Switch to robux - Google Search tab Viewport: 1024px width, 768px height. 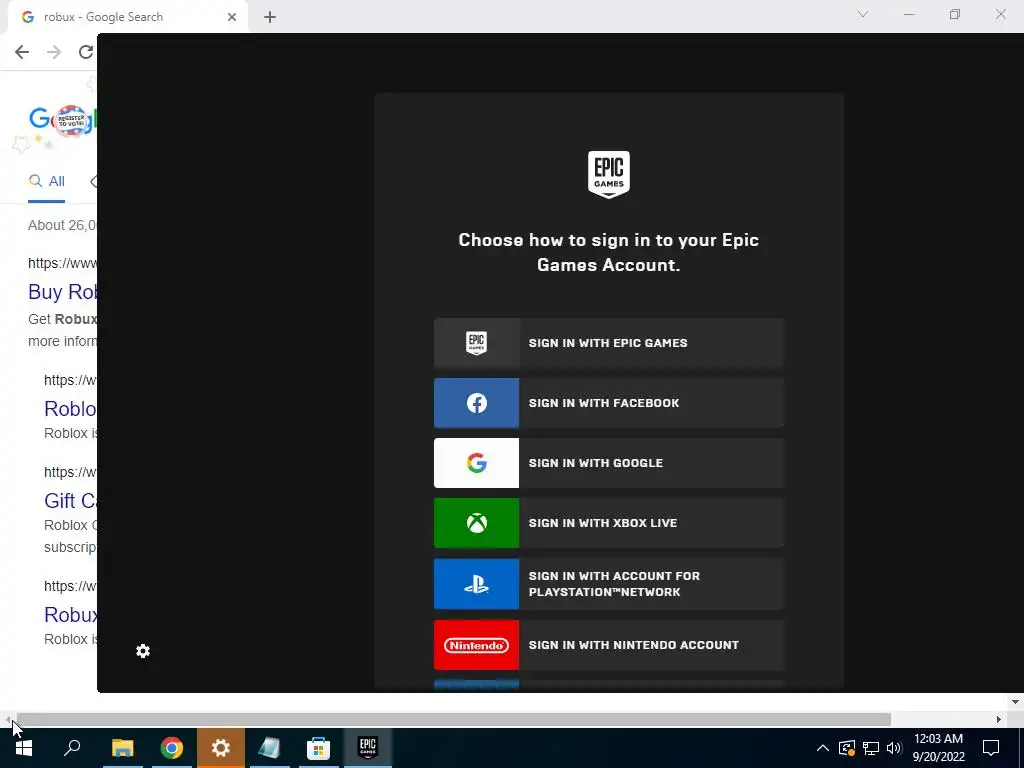click(127, 17)
